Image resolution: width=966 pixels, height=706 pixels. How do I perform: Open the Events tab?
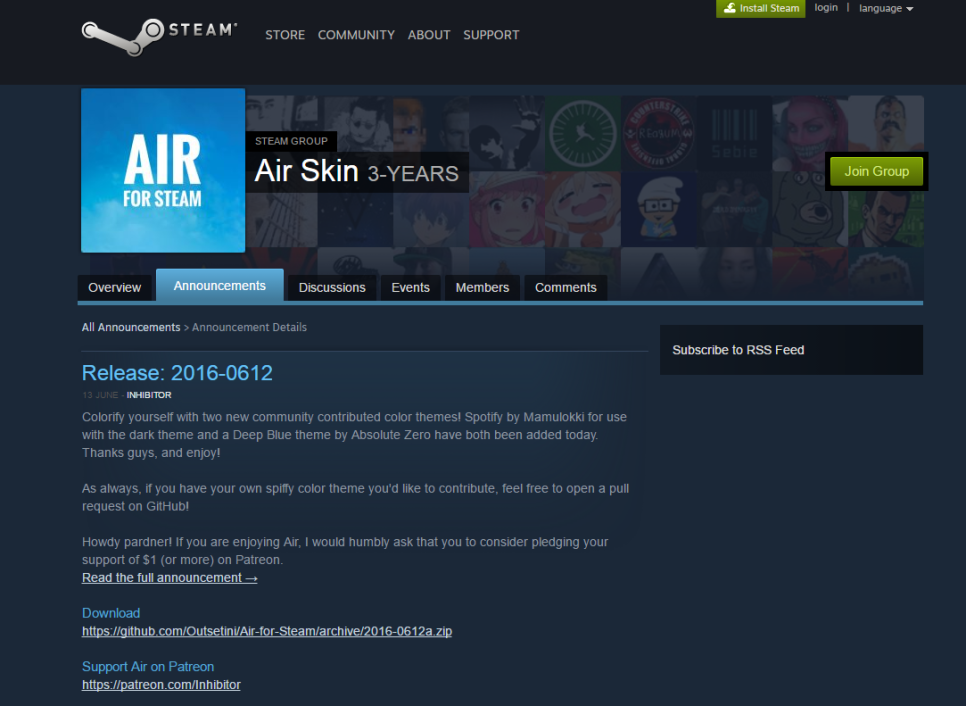pos(410,288)
